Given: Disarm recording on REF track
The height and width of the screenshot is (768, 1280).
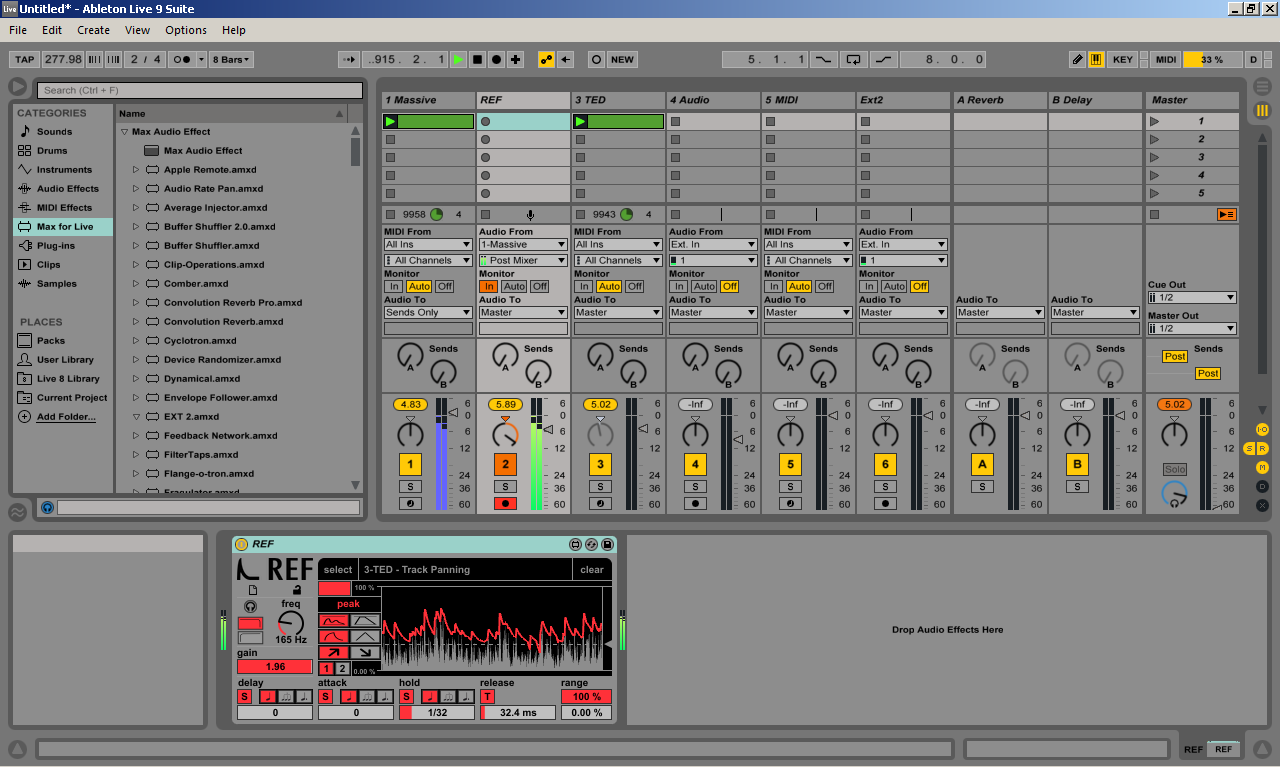Looking at the screenshot, I should (505, 503).
